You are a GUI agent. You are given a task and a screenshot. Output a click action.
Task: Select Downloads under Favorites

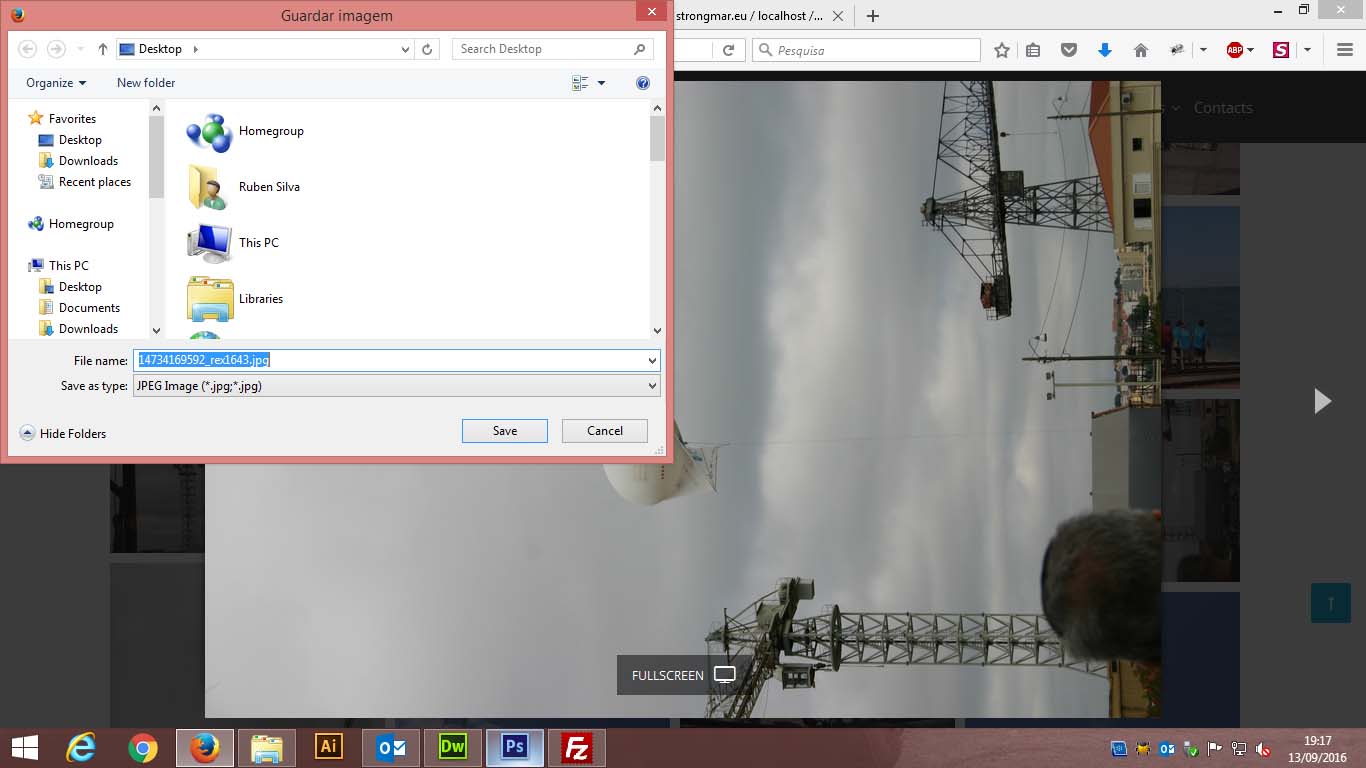pos(88,161)
